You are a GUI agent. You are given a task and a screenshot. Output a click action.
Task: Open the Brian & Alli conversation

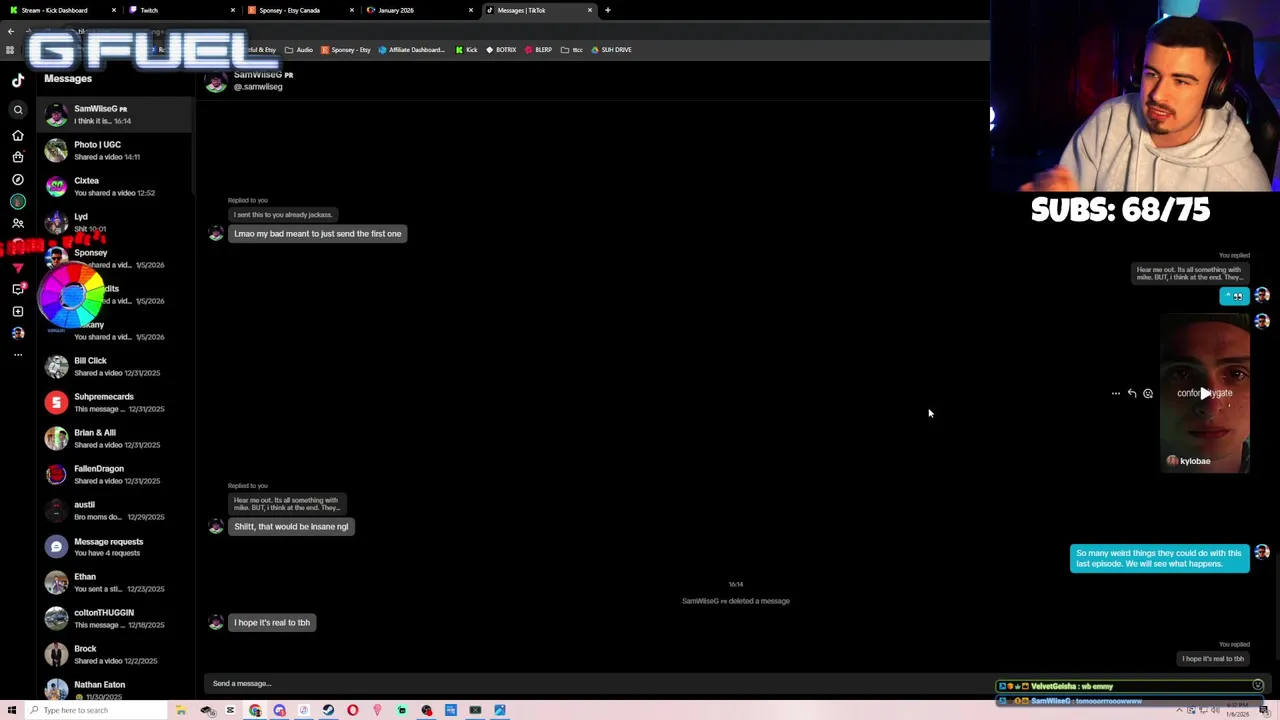[x=115, y=439]
